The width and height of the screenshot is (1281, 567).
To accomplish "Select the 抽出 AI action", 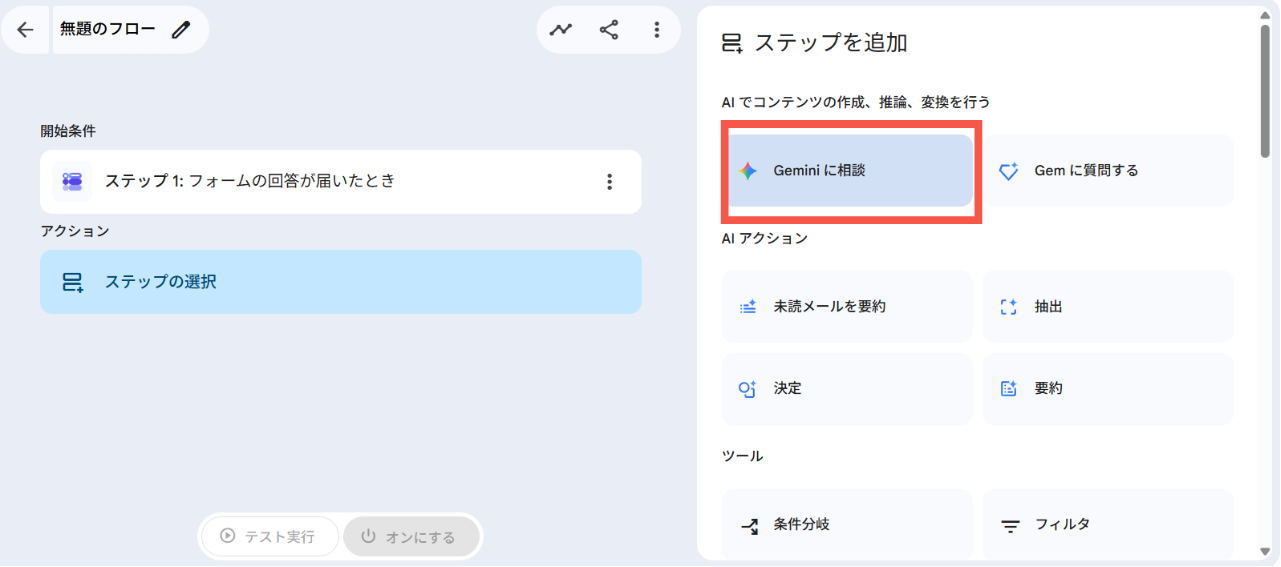I will [1108, 307].
